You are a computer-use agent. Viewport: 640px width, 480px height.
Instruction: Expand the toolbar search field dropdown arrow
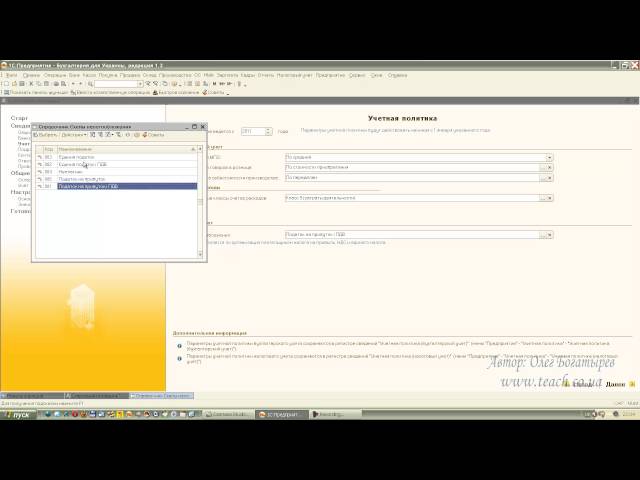click(140, 84)
